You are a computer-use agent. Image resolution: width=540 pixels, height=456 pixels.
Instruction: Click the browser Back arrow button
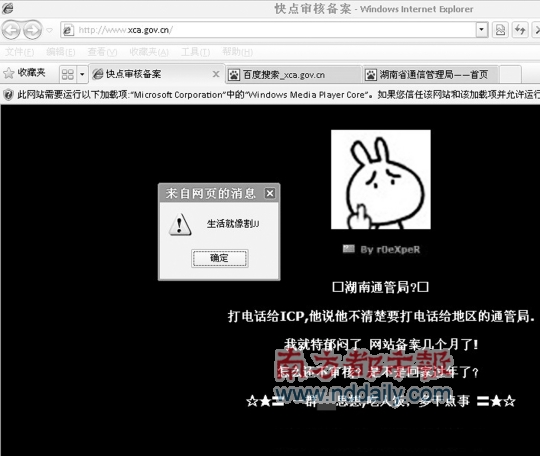click(12, 30)
